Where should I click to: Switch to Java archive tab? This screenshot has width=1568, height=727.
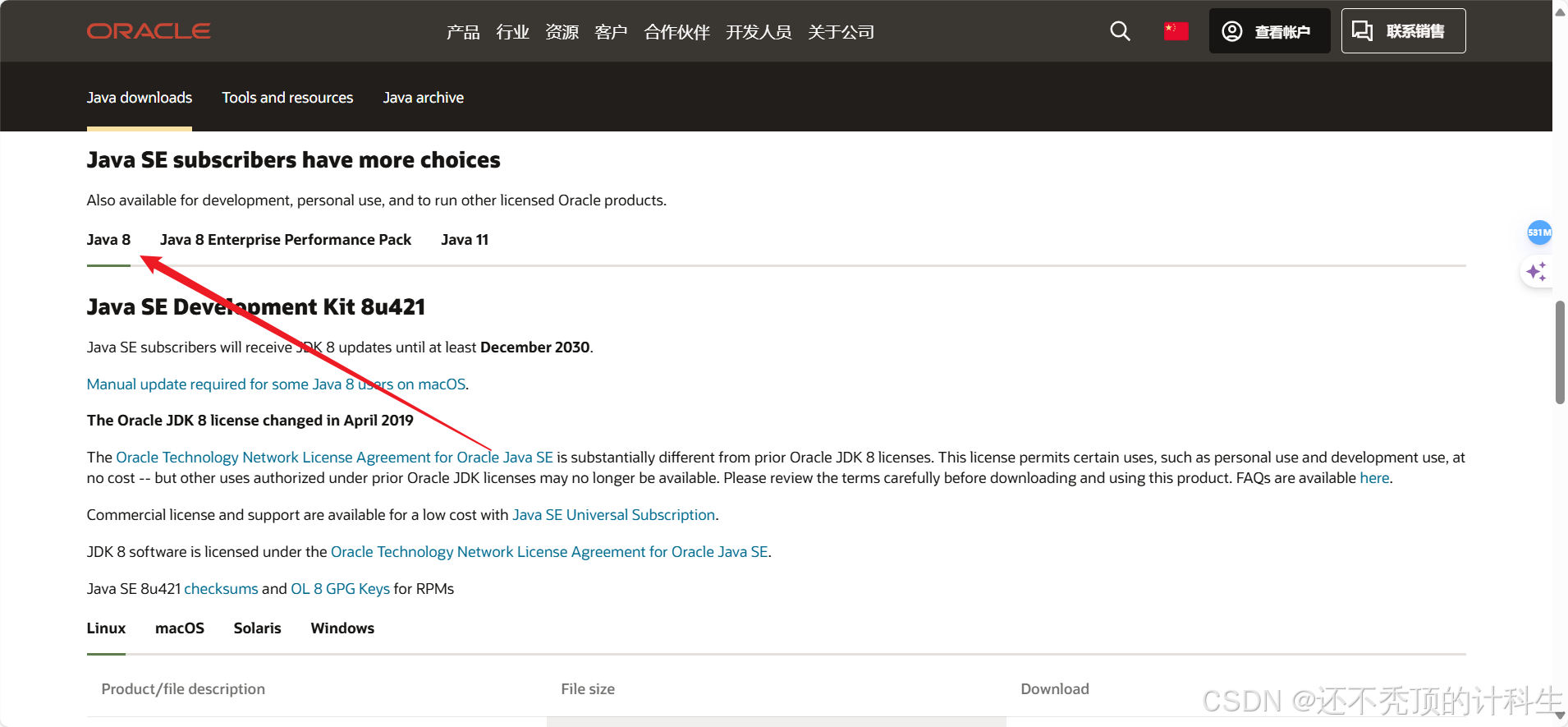pyautogui.click(x=424, y=98)
